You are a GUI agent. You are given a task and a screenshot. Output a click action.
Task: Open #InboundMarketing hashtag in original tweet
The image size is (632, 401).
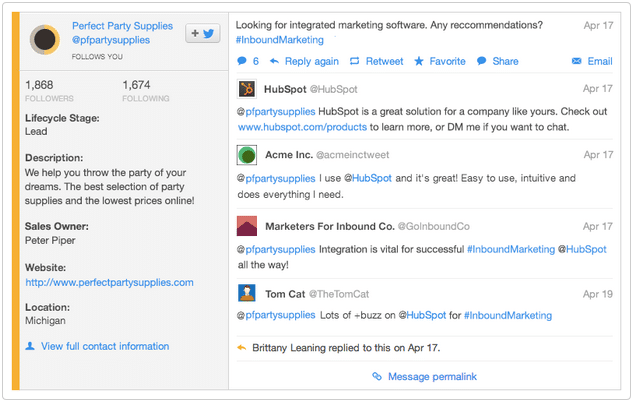(x=280, y=40)
